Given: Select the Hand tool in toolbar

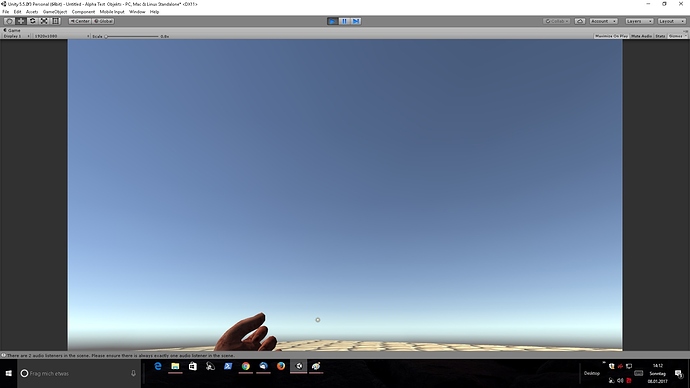Looking at the screenshot, I should (x=9, y=21).
